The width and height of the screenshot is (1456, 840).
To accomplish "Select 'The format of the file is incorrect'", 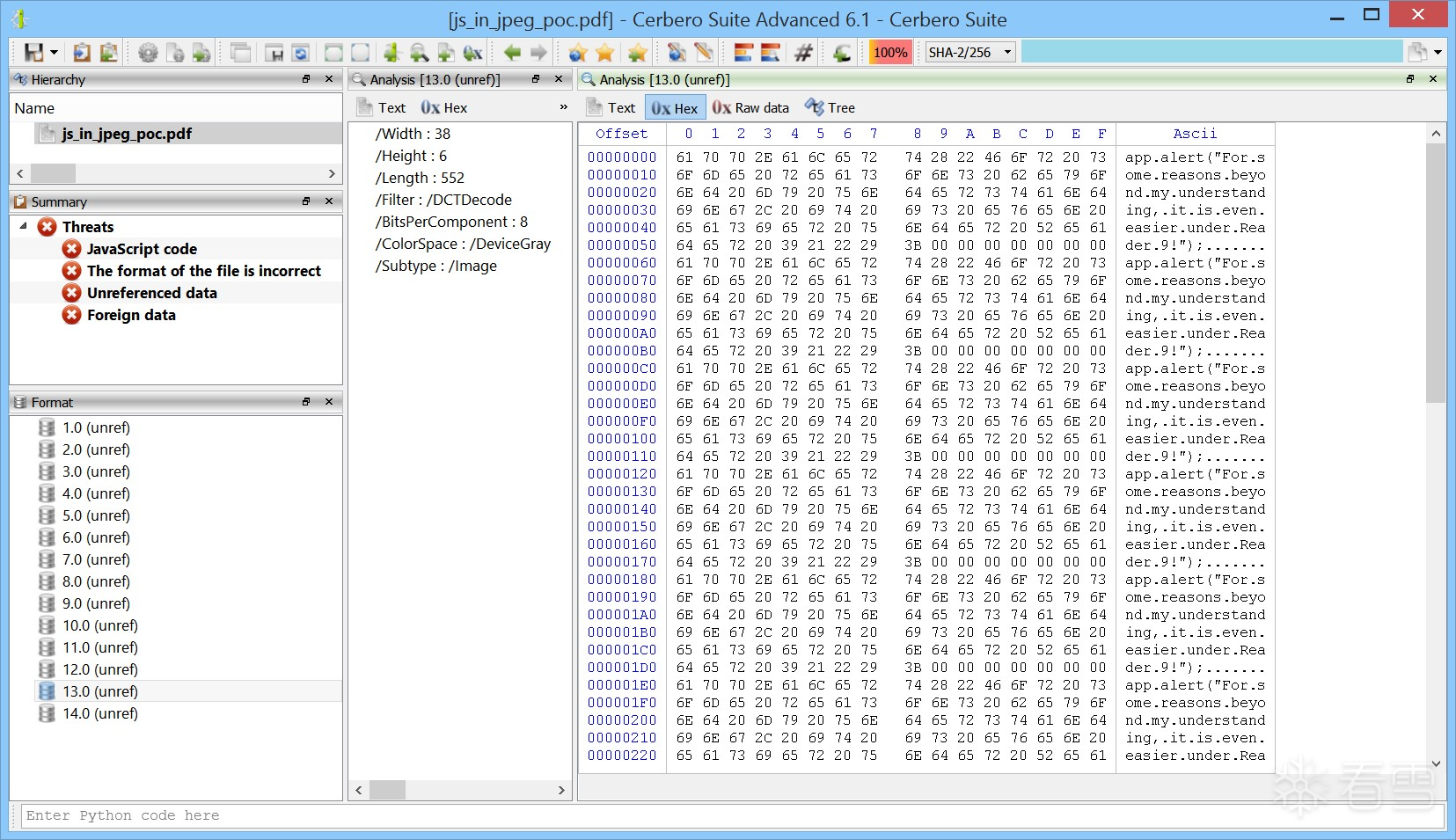I will click(204, 271).
